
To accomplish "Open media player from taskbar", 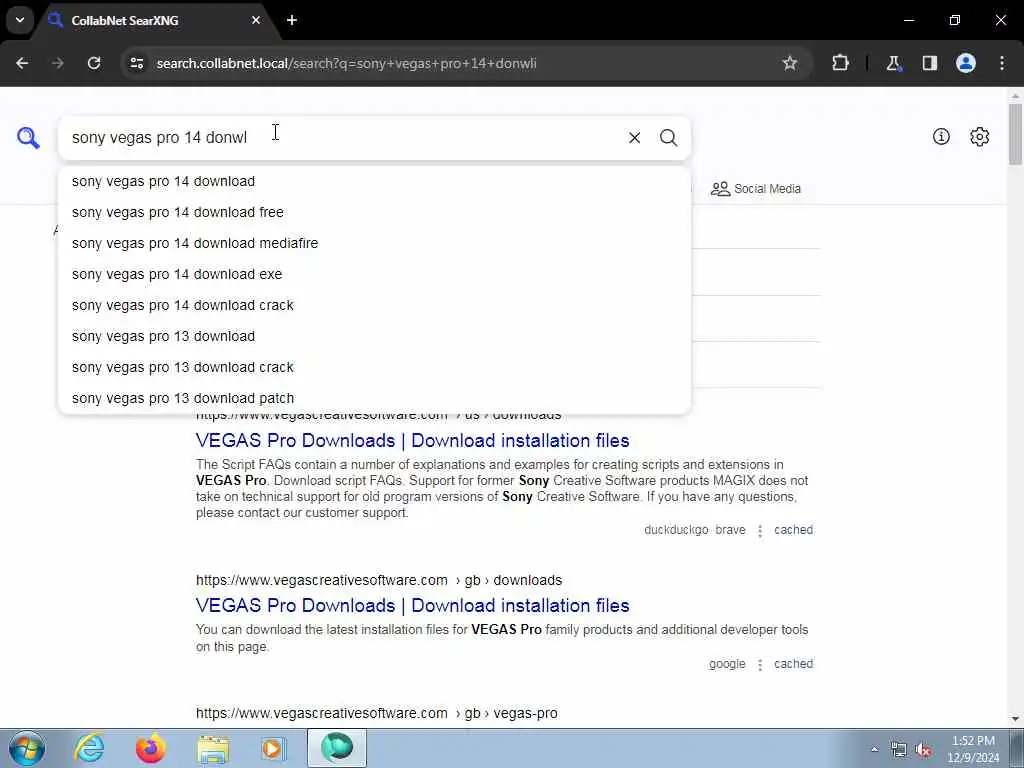I will tap(273, 749).
